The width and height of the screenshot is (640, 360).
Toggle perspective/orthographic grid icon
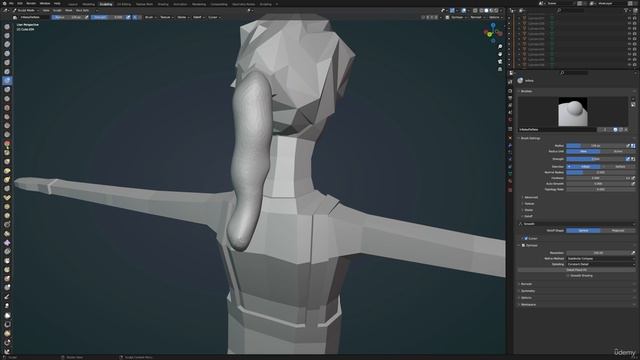(500, 69)
